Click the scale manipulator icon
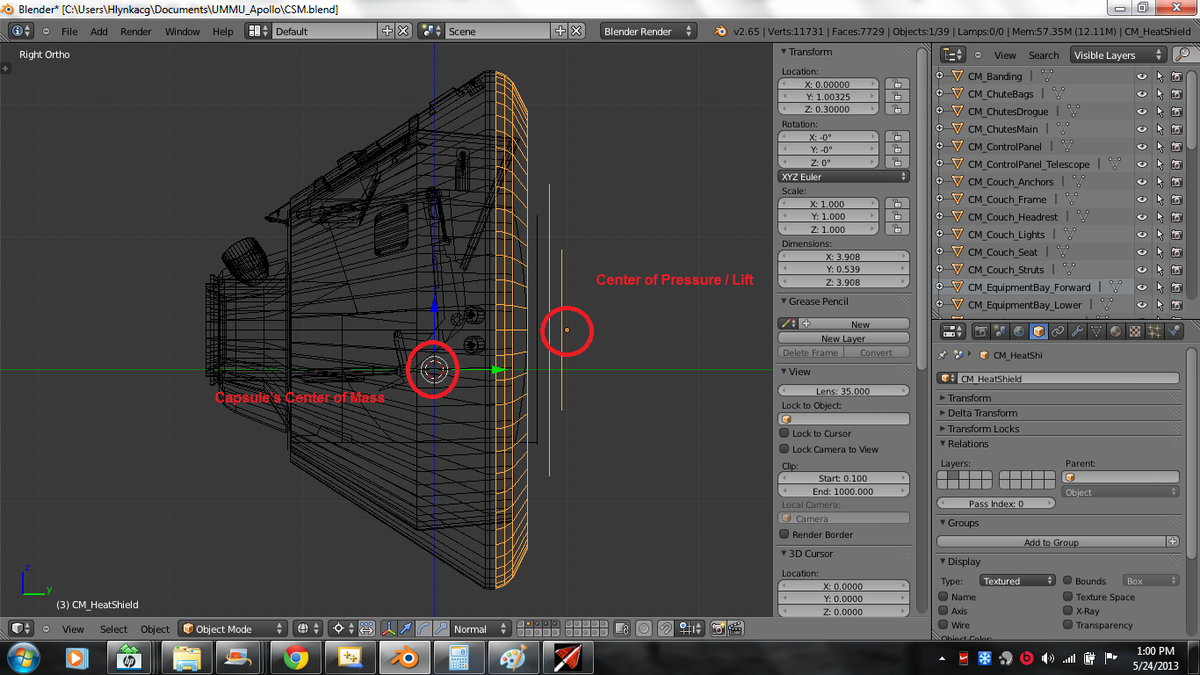This screenshot has width=1200, height=675. [x=441, y=629]
